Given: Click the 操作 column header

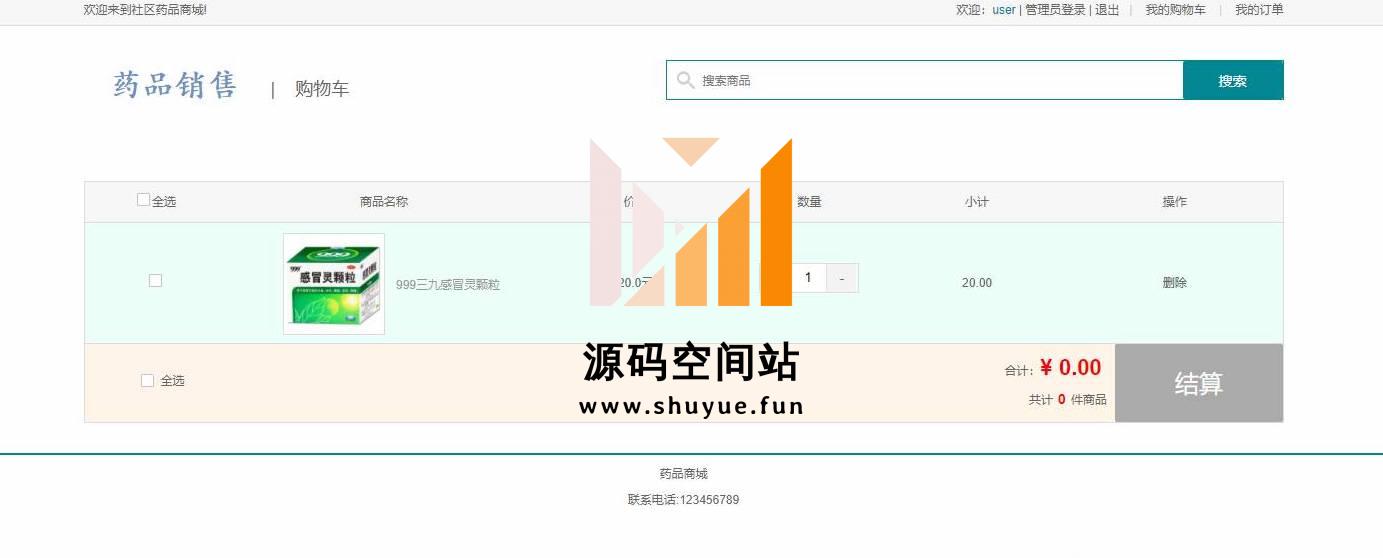Looking at the screenshot, I should pos(1175,201).
